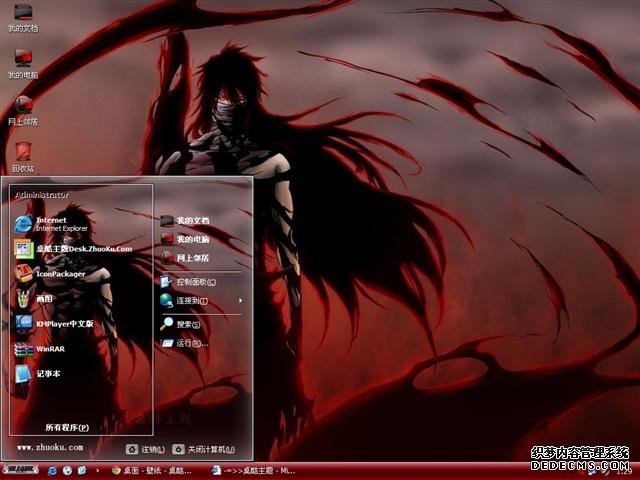Click the www.zhuoku.com text in the start menu
640x480 pixels.
pyautogui.click(x=50, y=447)
